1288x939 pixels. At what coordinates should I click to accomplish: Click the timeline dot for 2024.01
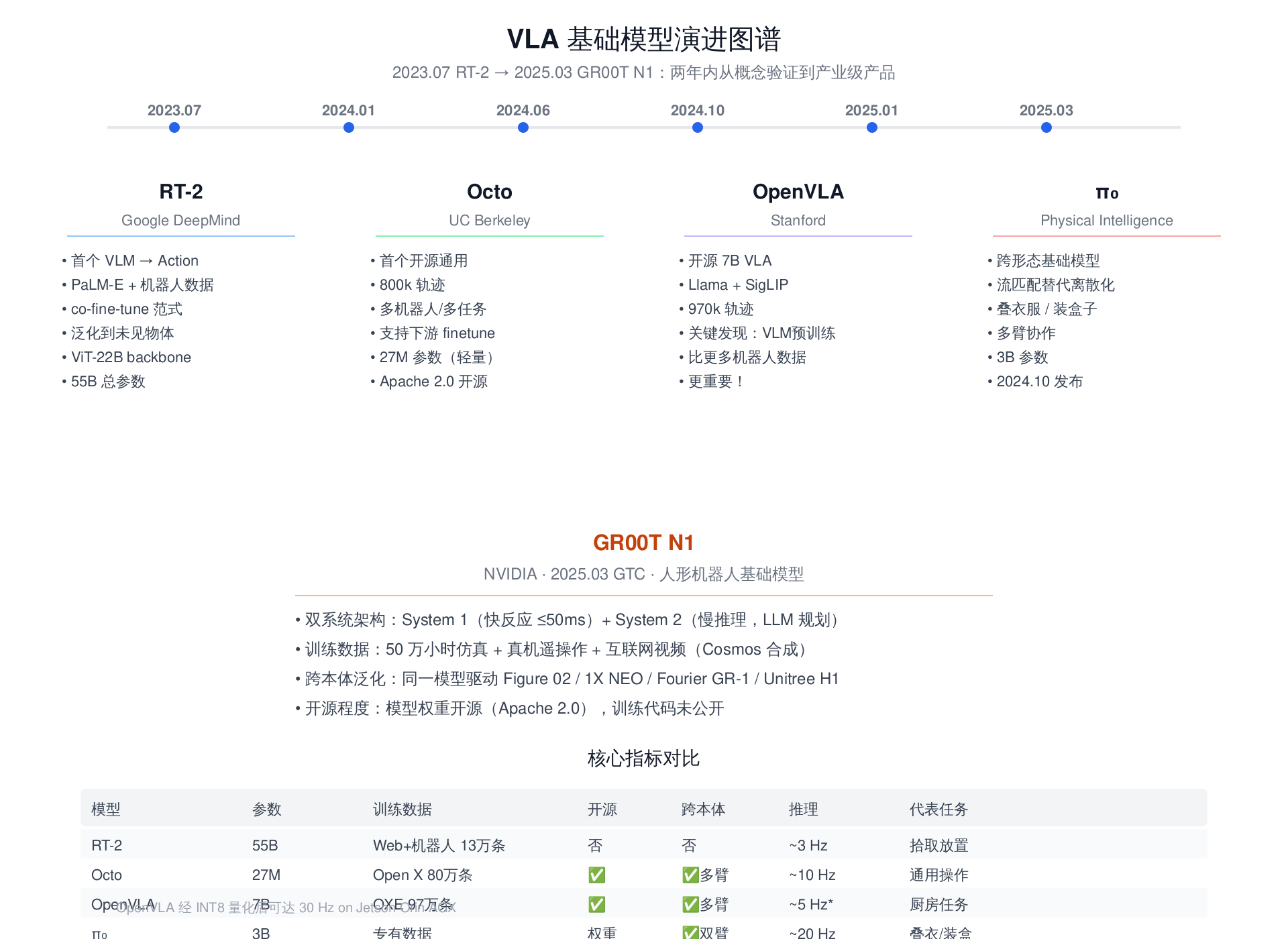coord(349,127)
